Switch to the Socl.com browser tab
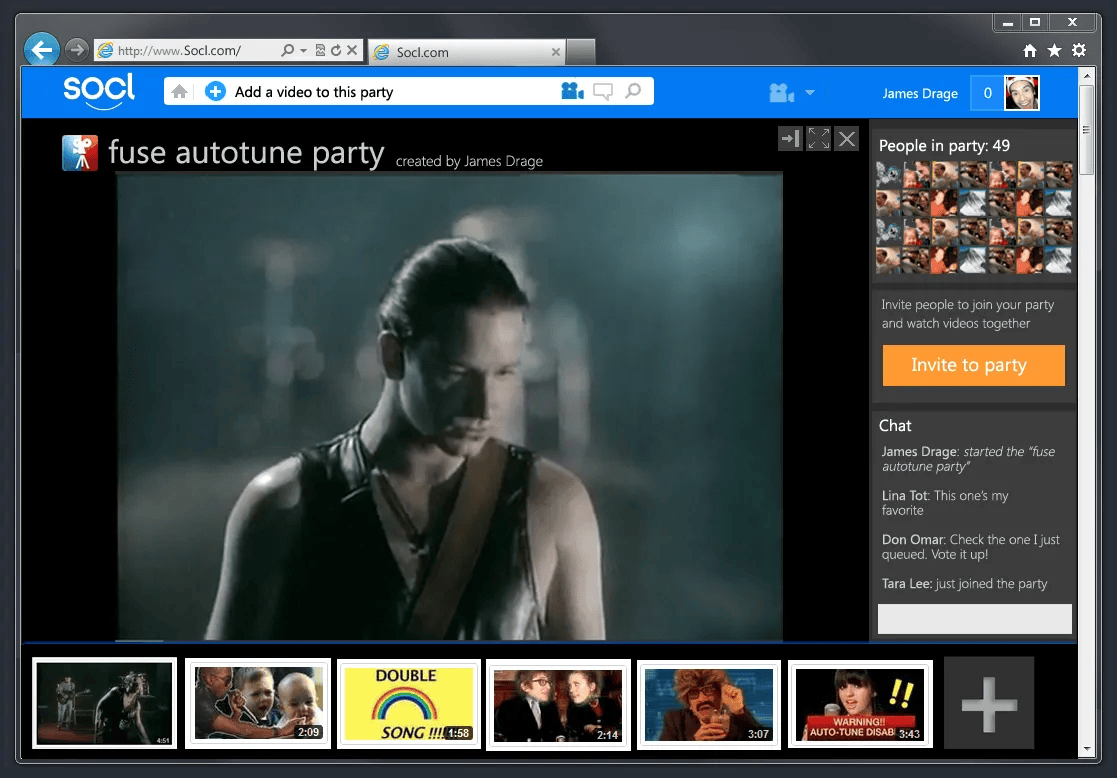Viewport: 1117px width, 778px height. [467, 52]
